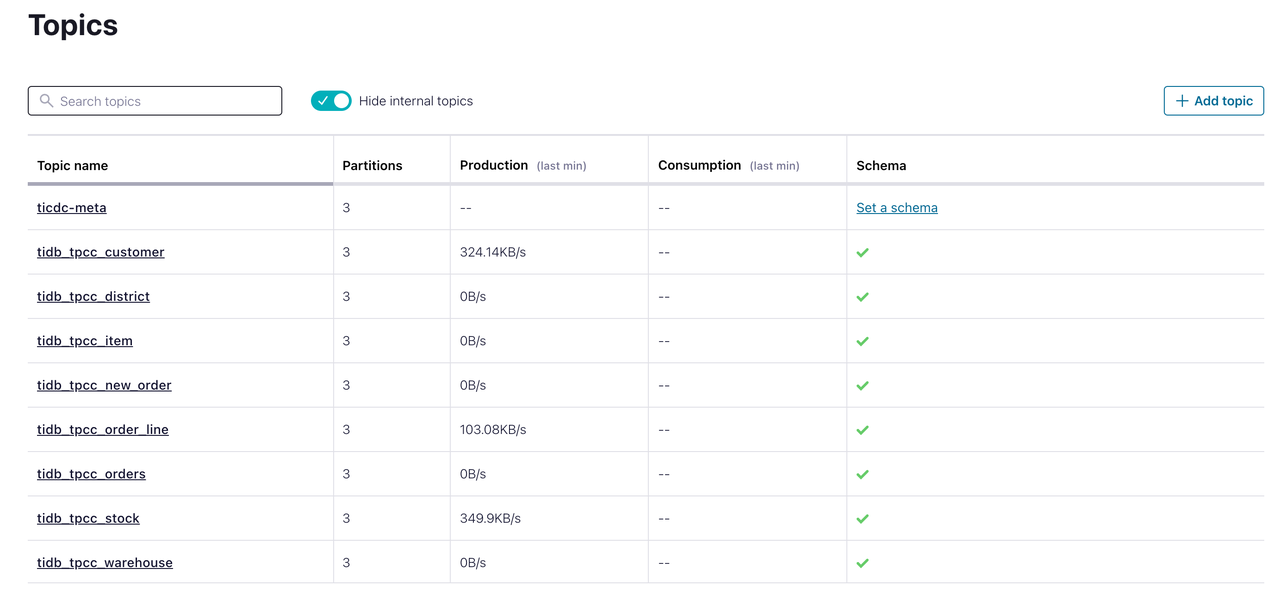This screenshot has height=599, width=1280.
Task: Toggle Hide internal topics switch
Action: (x=331, y=101)
